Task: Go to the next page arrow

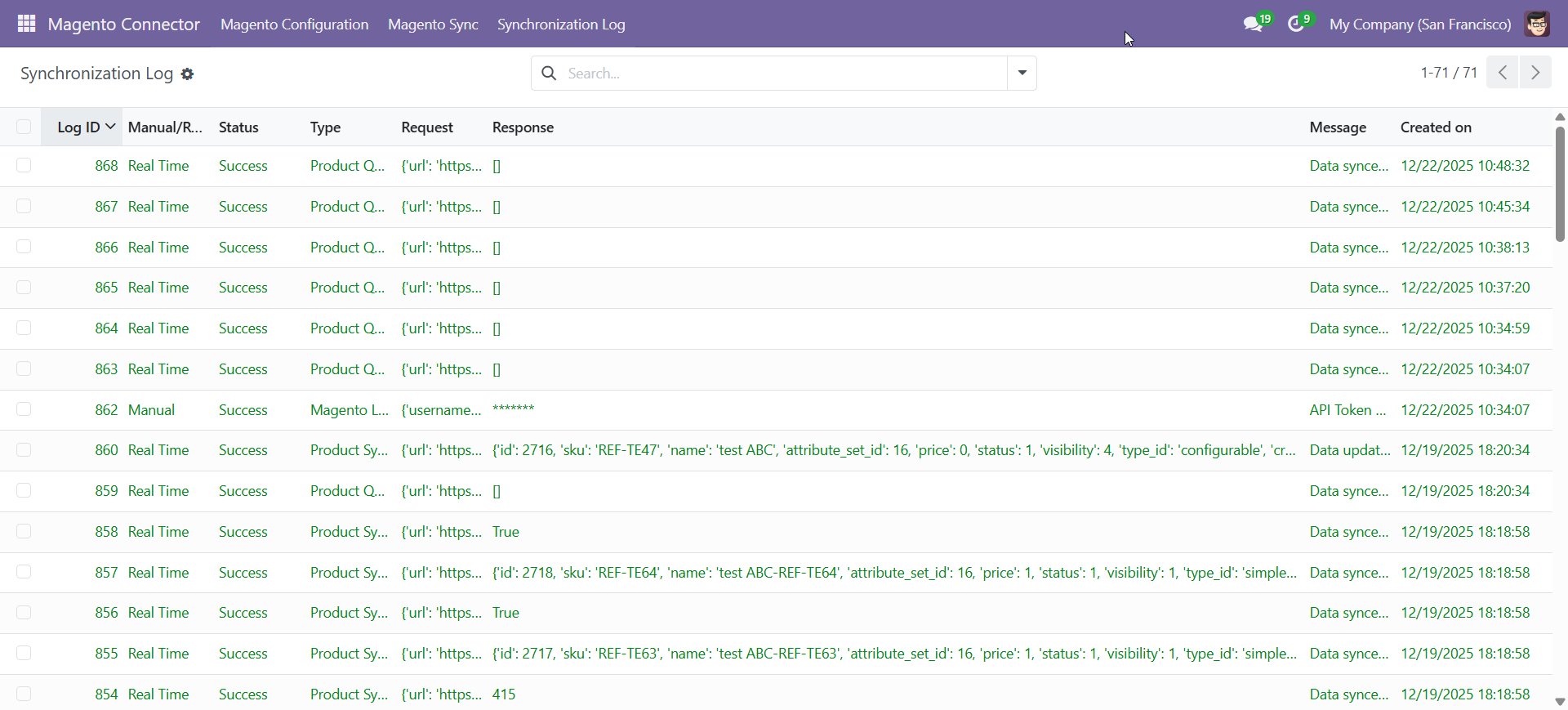Action: coord(1535,73)
